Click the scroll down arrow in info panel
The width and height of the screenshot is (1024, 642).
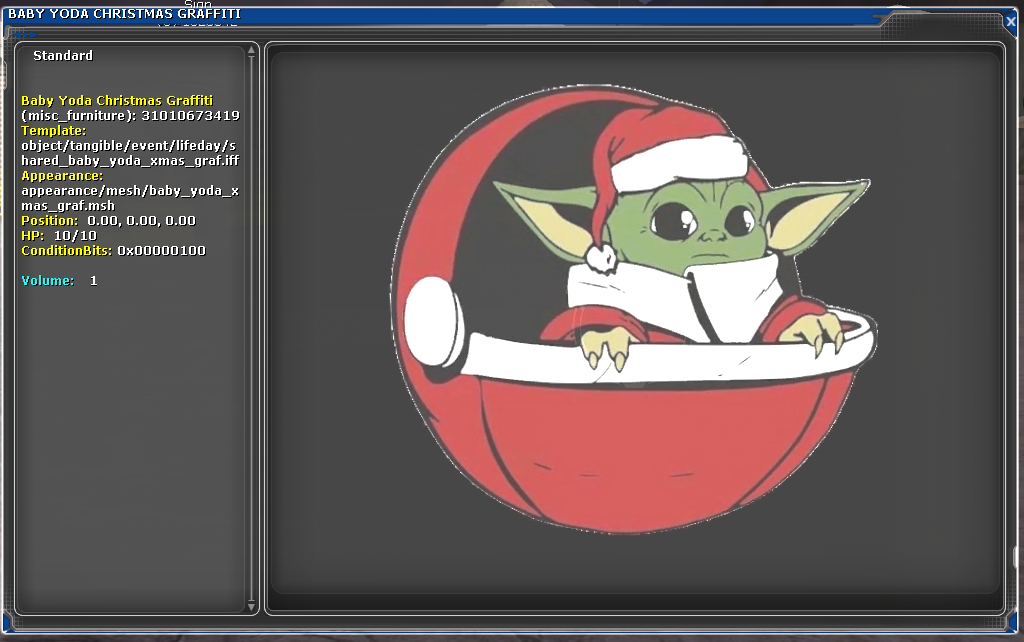[251, 607]
